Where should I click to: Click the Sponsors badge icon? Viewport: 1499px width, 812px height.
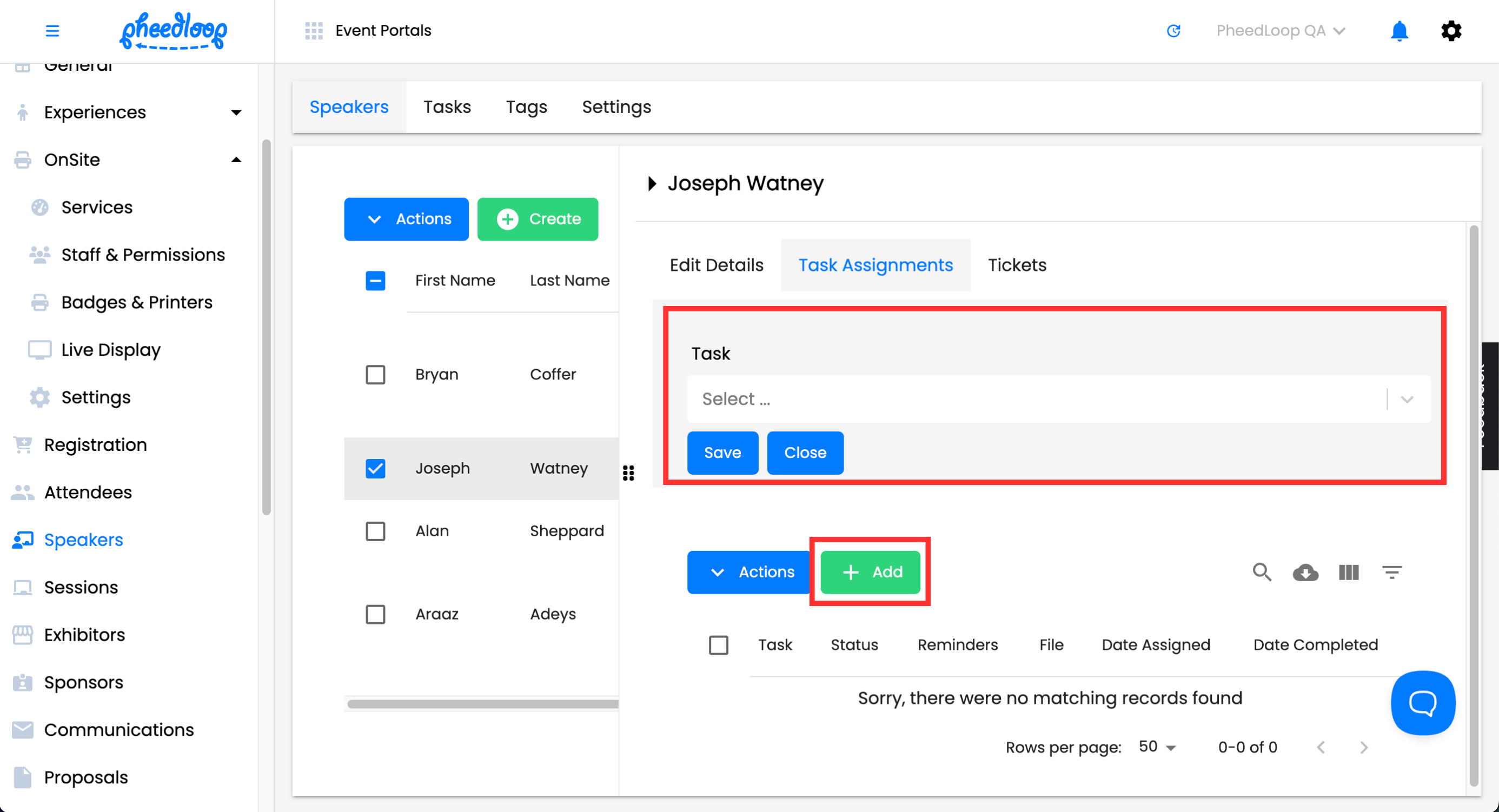pyautogui.click(x=23, y=682)
